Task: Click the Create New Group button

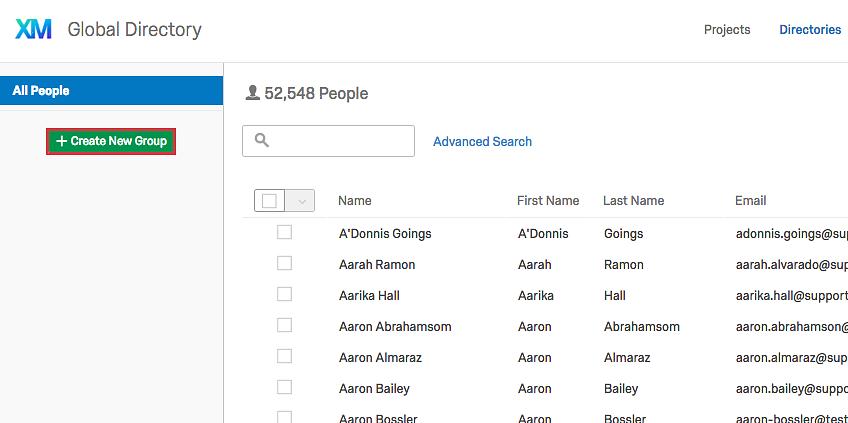Action: pos(111,142)
